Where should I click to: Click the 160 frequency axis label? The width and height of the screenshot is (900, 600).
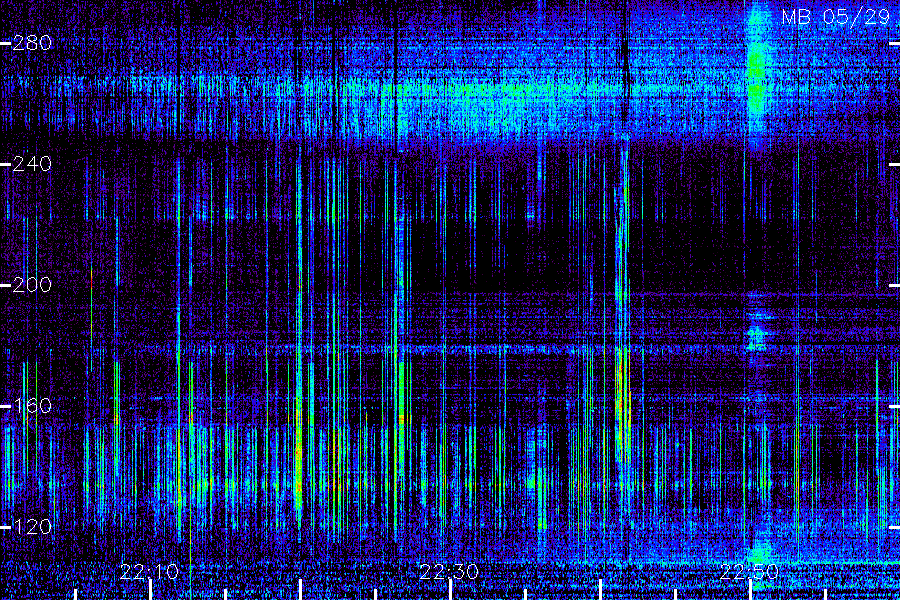tap(32, 406)
